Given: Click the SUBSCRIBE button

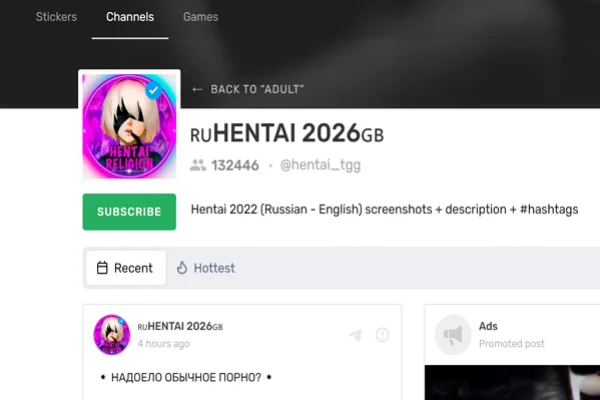Looking at the screenshot, I should coord(129,212).
